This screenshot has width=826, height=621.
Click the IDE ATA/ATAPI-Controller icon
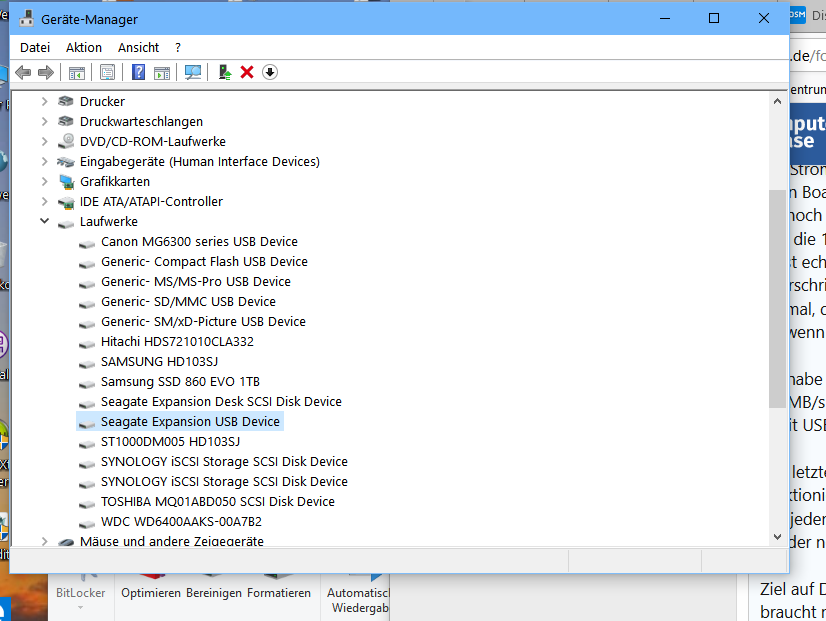coord(66,202)
